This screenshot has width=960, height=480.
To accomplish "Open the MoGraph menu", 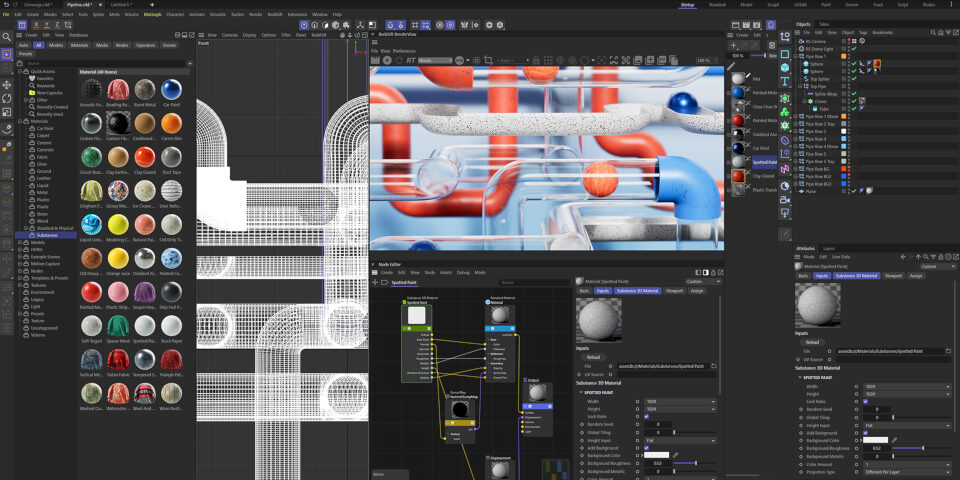I will point(152,15).
